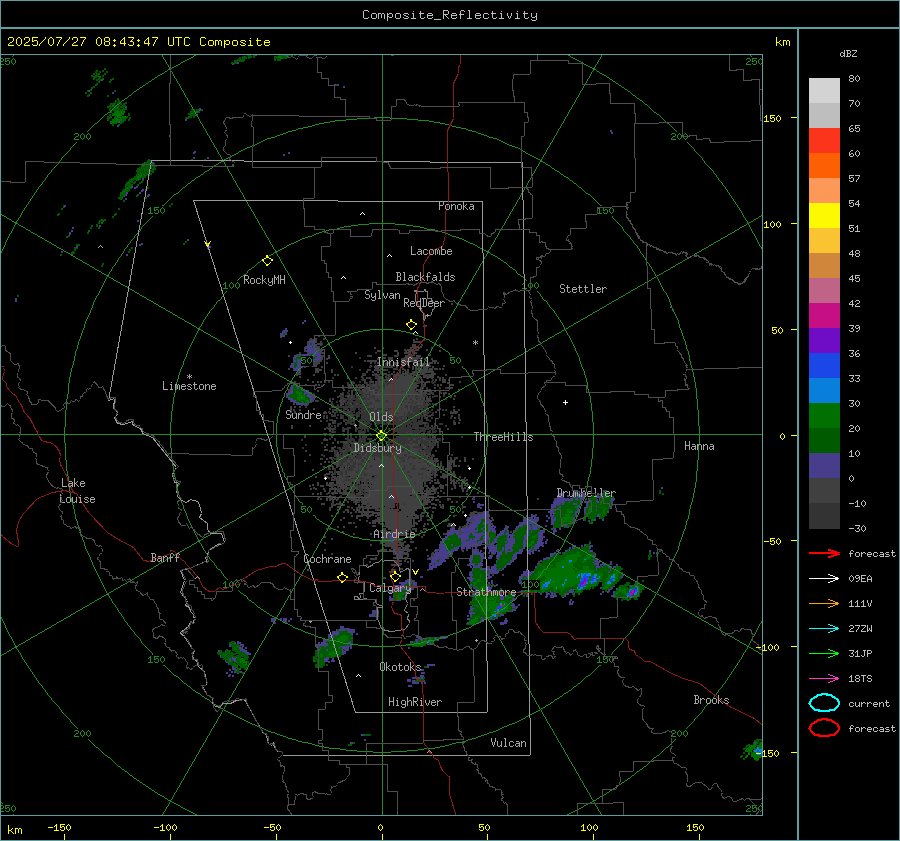Click the RockyMH label
The height and width of the screenshot is (841, 900).
point(264,280)
